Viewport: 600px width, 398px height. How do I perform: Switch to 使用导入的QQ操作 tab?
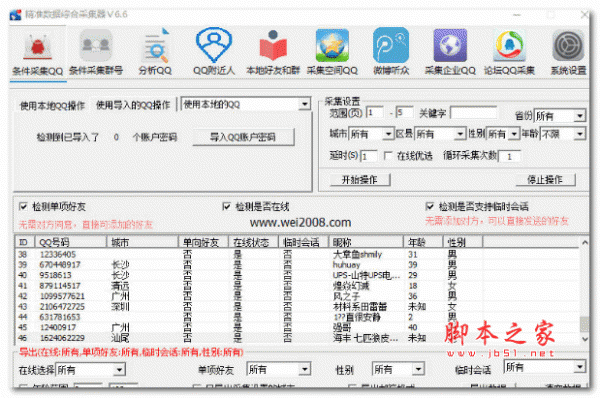coord(133,105)
